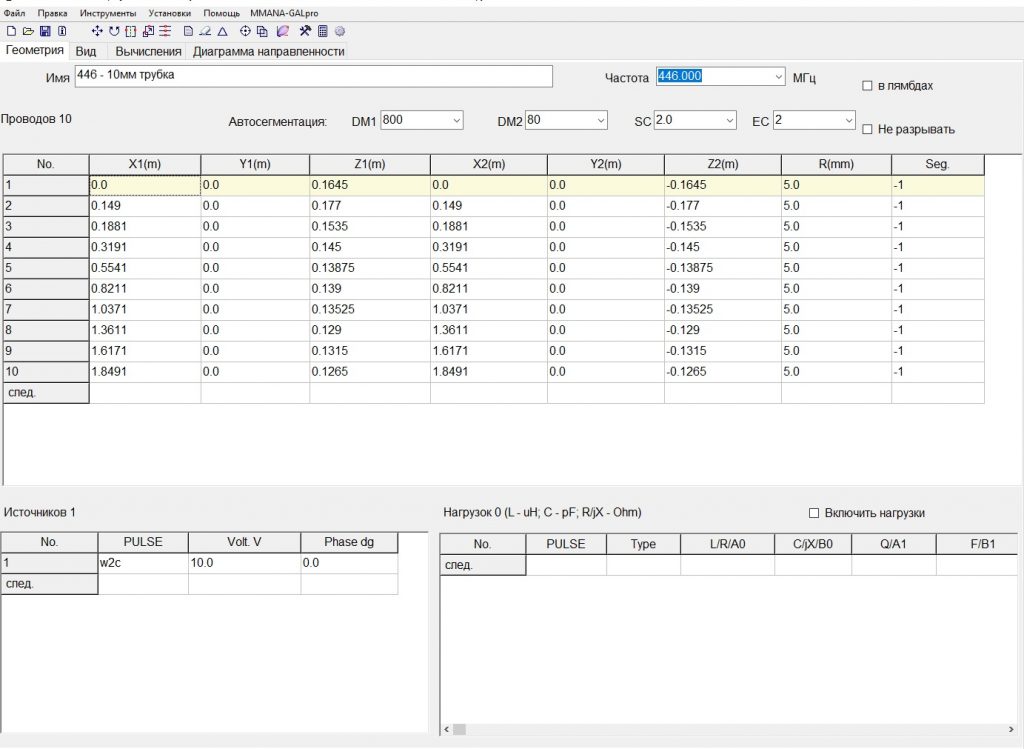Expand the Частота frequency dropdown

click(x=779, y=77)
